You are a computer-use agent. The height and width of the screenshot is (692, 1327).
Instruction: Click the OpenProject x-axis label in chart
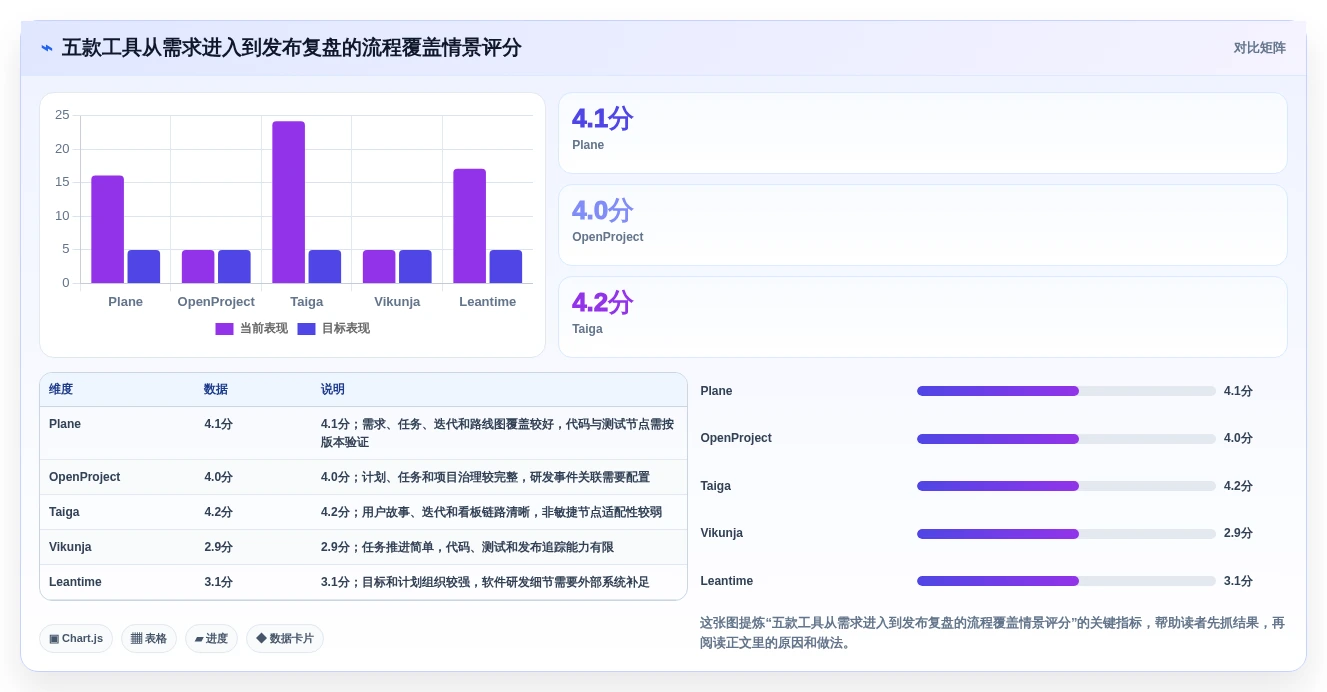pos(216,302)
